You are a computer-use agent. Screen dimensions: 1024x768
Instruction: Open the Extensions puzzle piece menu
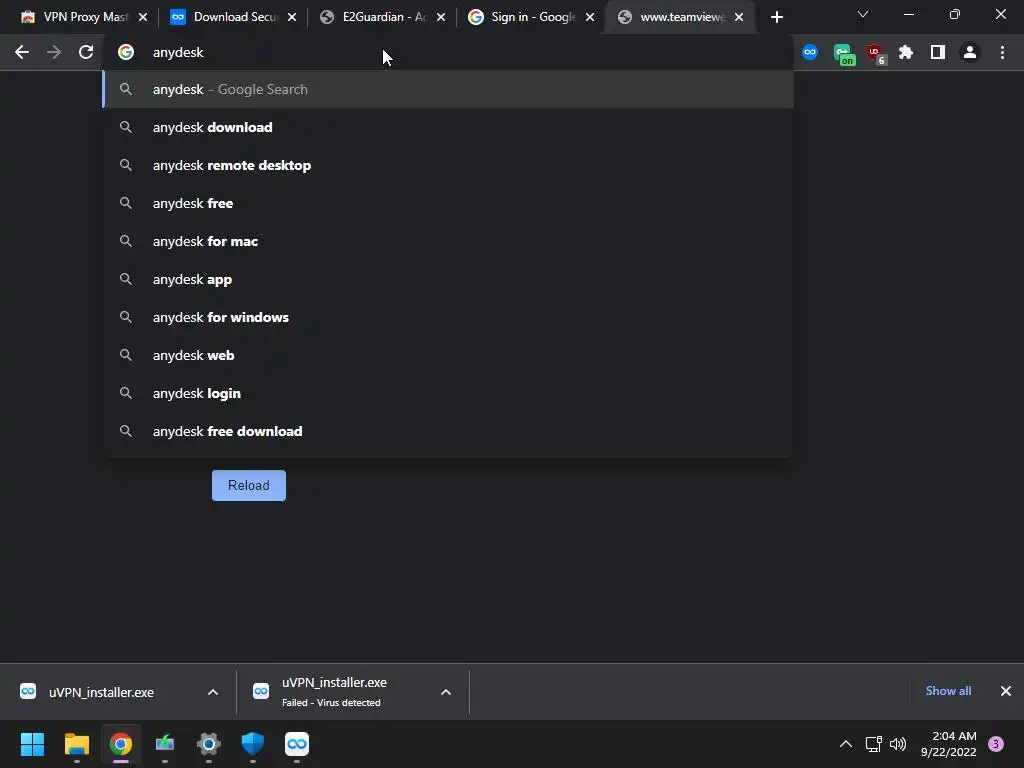pyautogui.click(x=906, y=52)
